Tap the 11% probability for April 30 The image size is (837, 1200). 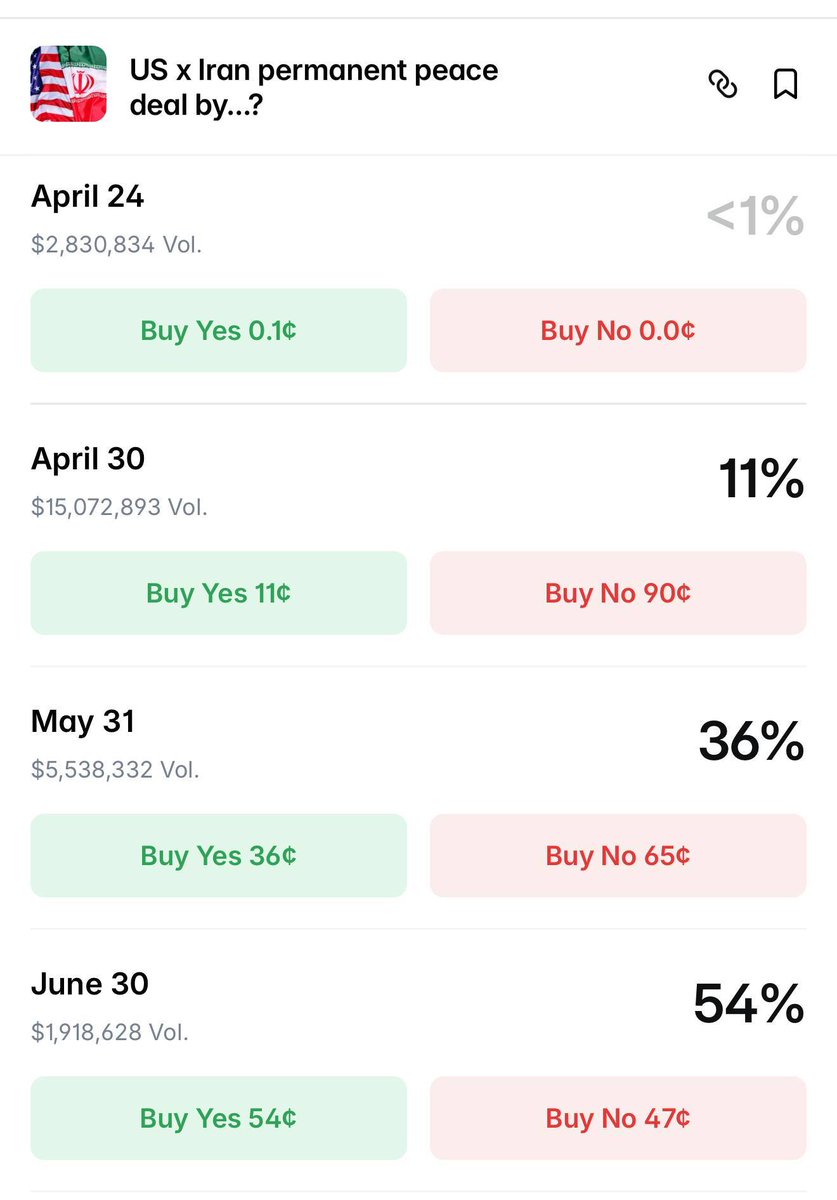click(x=761, y=479)
